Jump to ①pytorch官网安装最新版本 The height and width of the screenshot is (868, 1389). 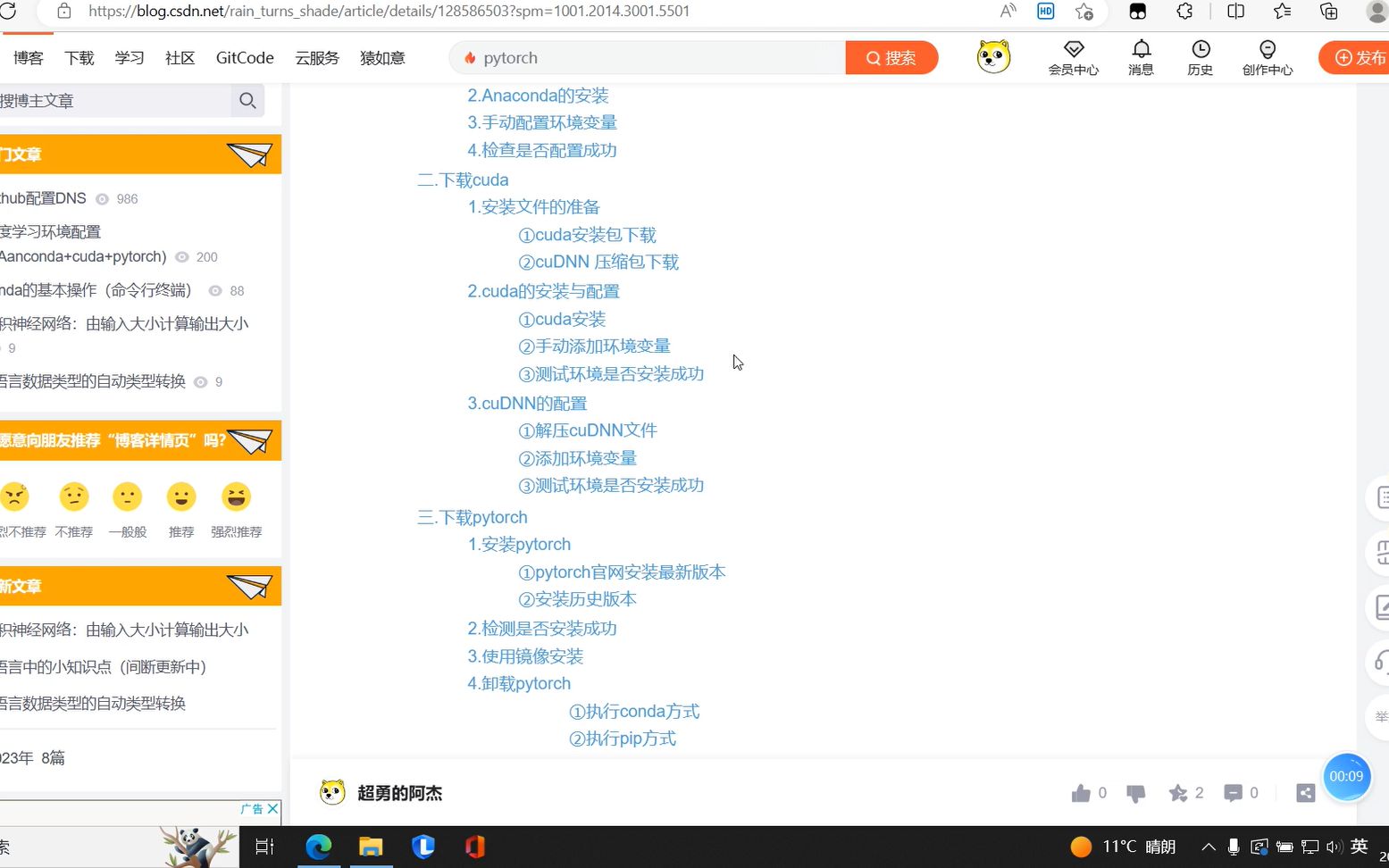622,572
